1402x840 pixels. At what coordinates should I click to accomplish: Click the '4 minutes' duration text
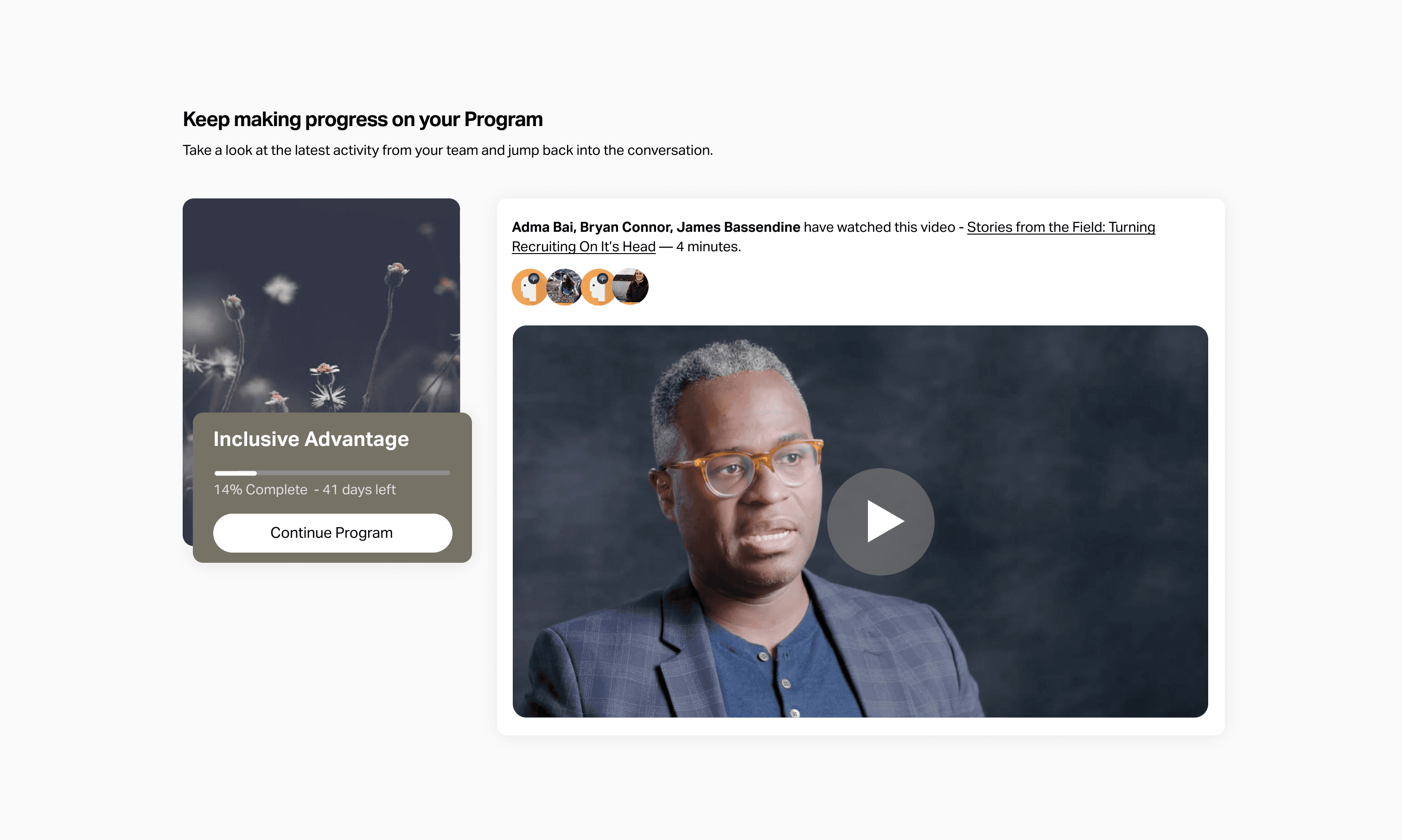(x=707, y=247)
